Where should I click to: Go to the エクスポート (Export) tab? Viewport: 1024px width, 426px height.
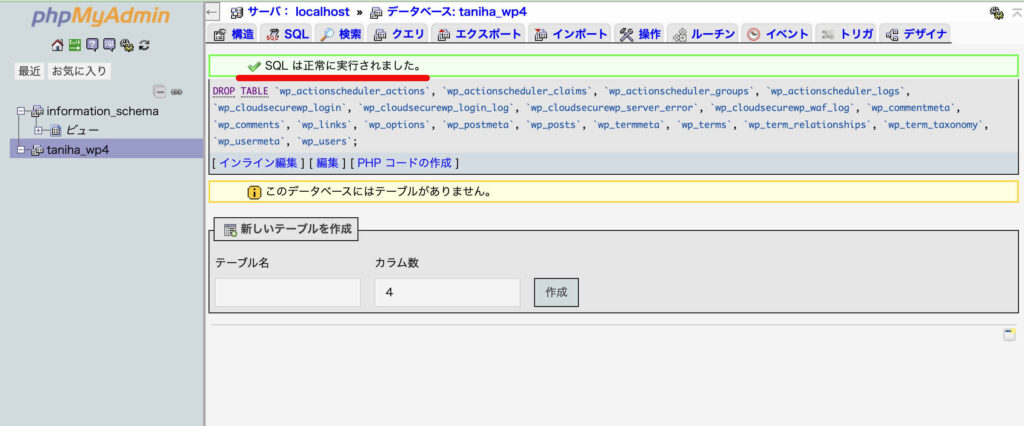click(479, 35)
